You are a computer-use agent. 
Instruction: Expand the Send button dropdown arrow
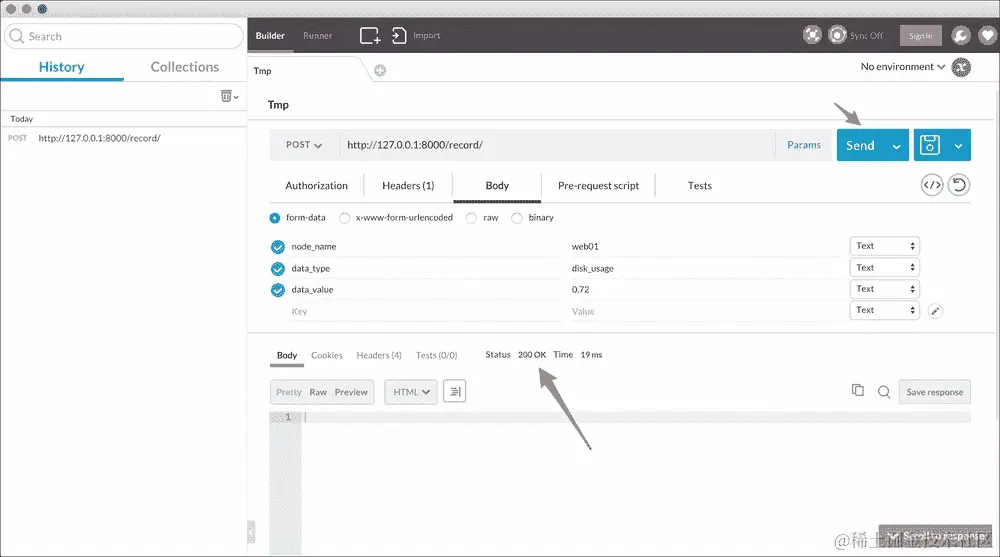(x=896, y=146)
